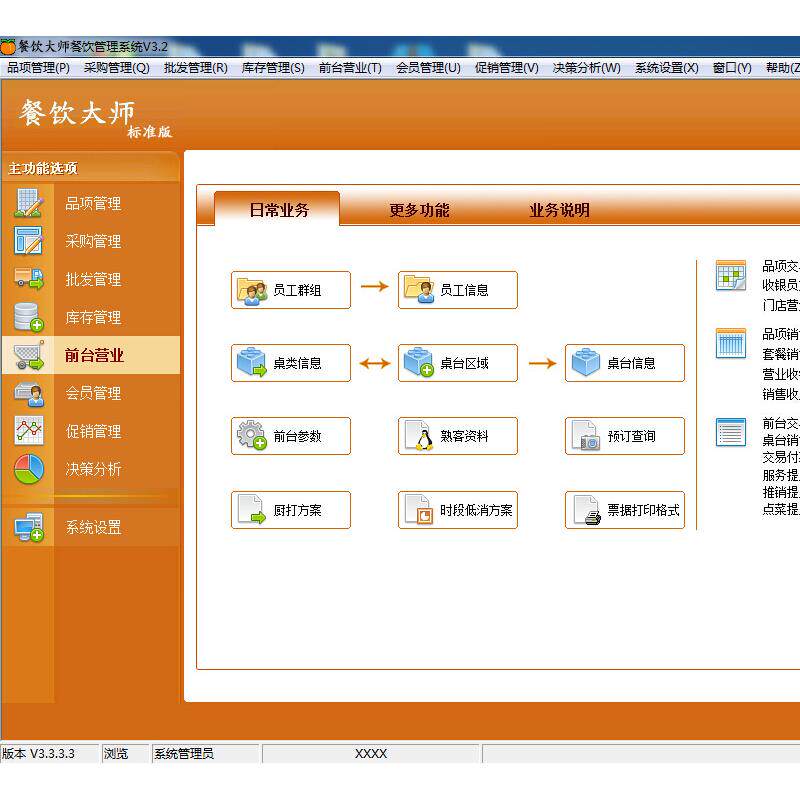Viewport: 800px width, 800px height.
Task: Click the 品项管理 sidebar icon
Action: [x=28, y=203]
